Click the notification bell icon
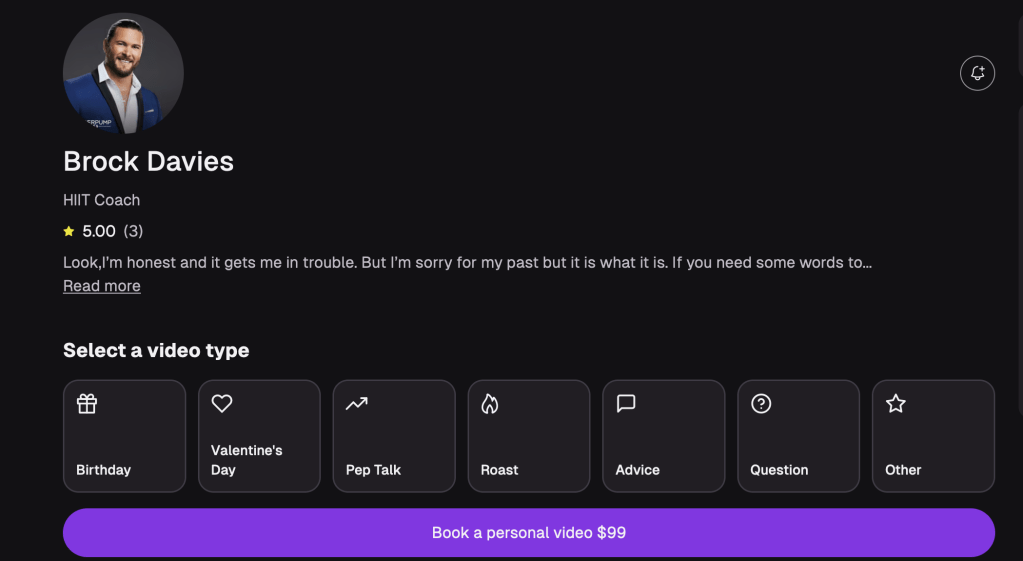 pos(977,73)
